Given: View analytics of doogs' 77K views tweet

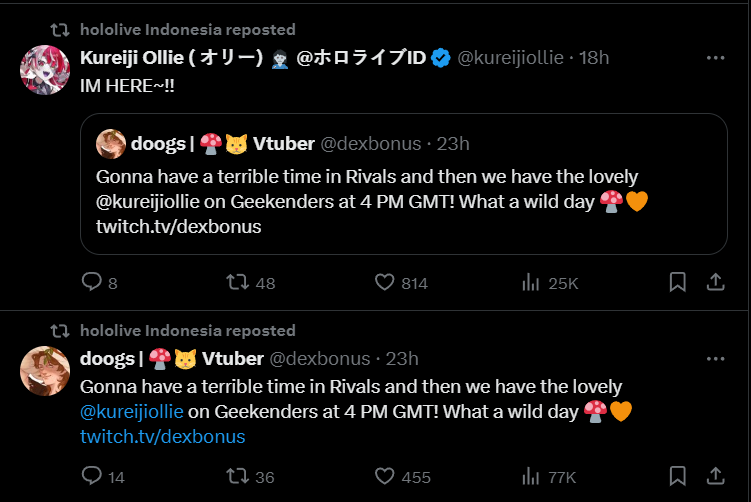Looking at the screenshot, I should coord(531,477).
